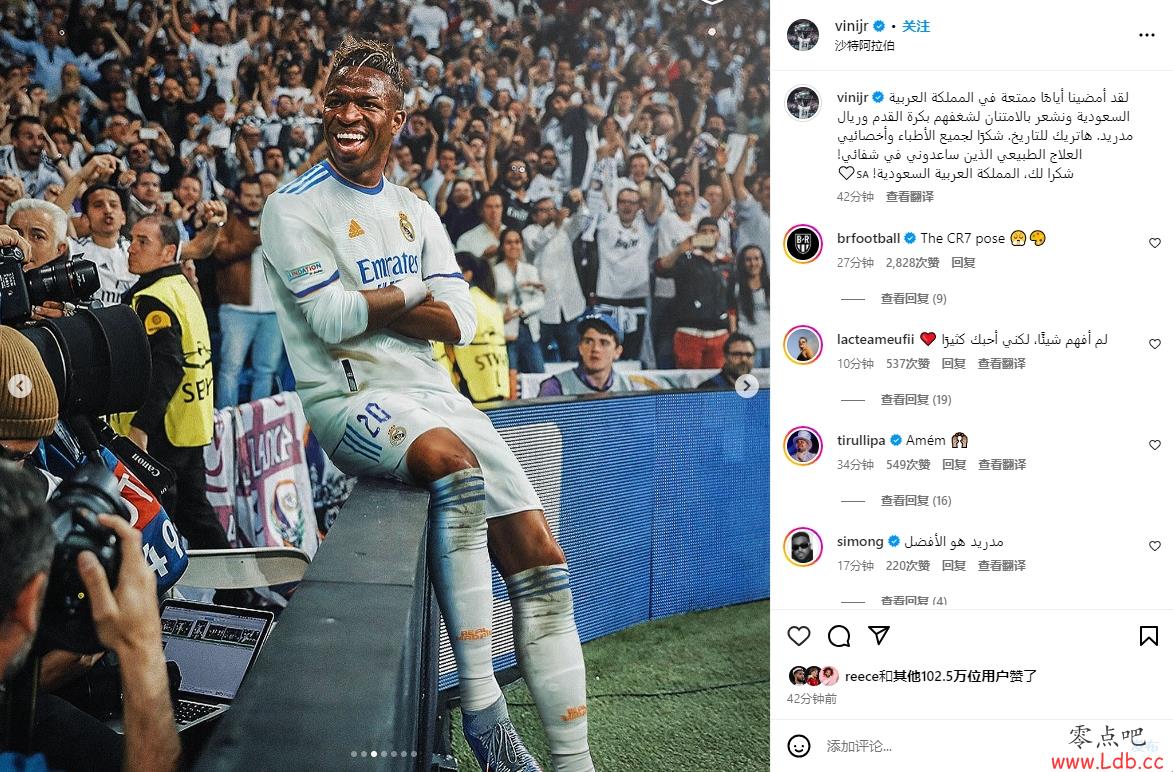Viewport: 1173px width, 772px height.
Task: Open emoji picker in comment box
Action: 799,746
